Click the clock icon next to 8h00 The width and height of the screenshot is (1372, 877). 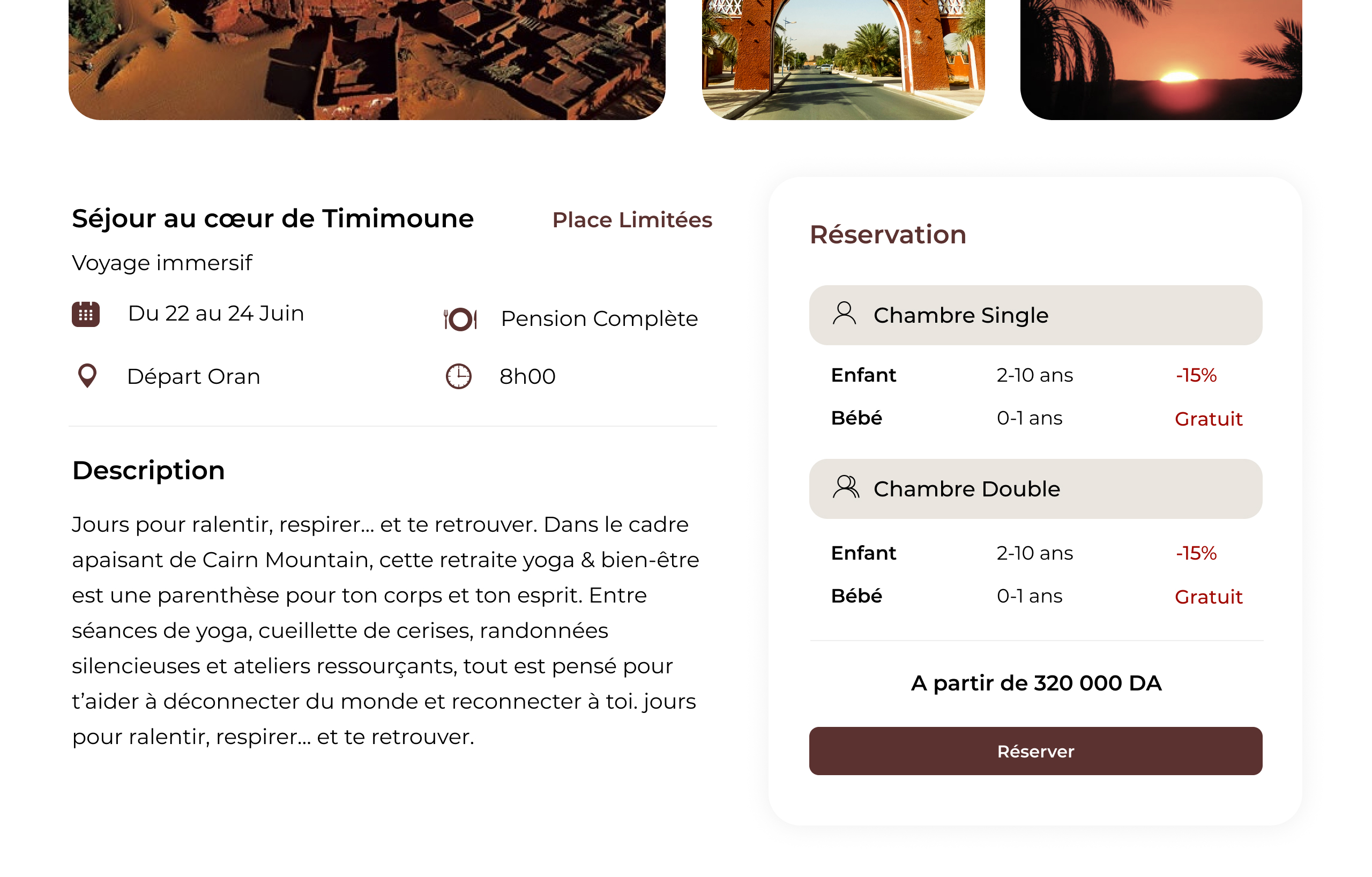(458, 376)
